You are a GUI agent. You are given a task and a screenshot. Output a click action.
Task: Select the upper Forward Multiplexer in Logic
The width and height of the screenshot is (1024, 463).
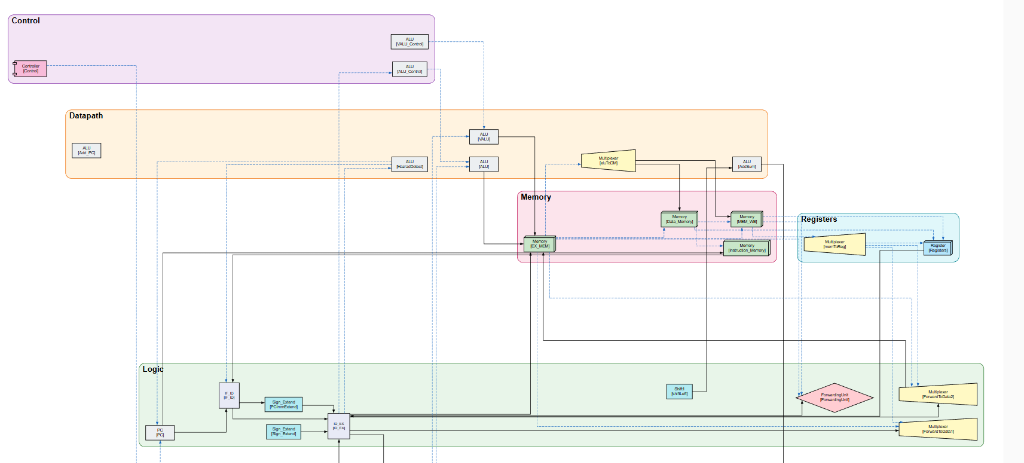tap(938, 394)
